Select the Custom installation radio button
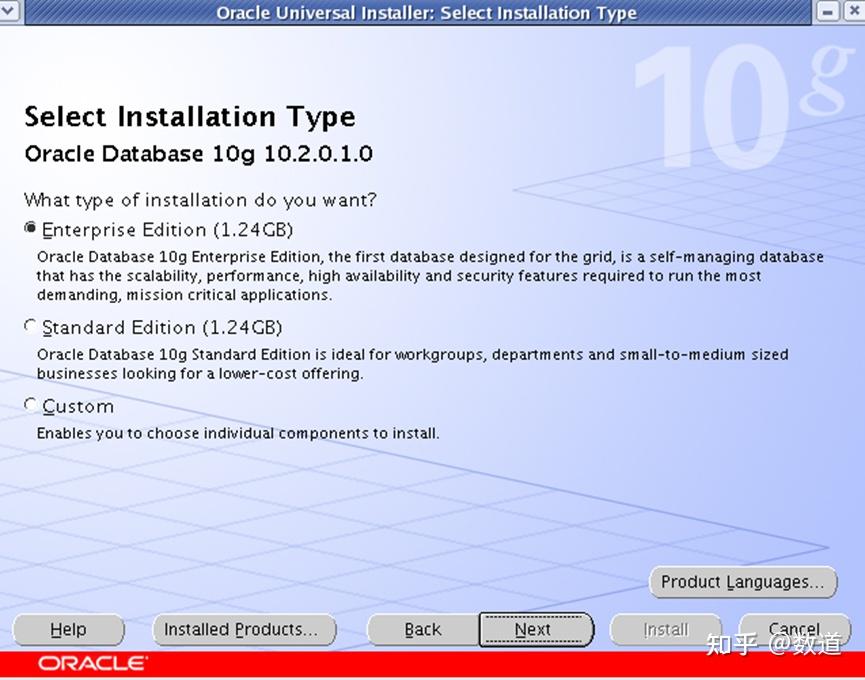Screen dimensions: 865x680 [x=31, y=404]
